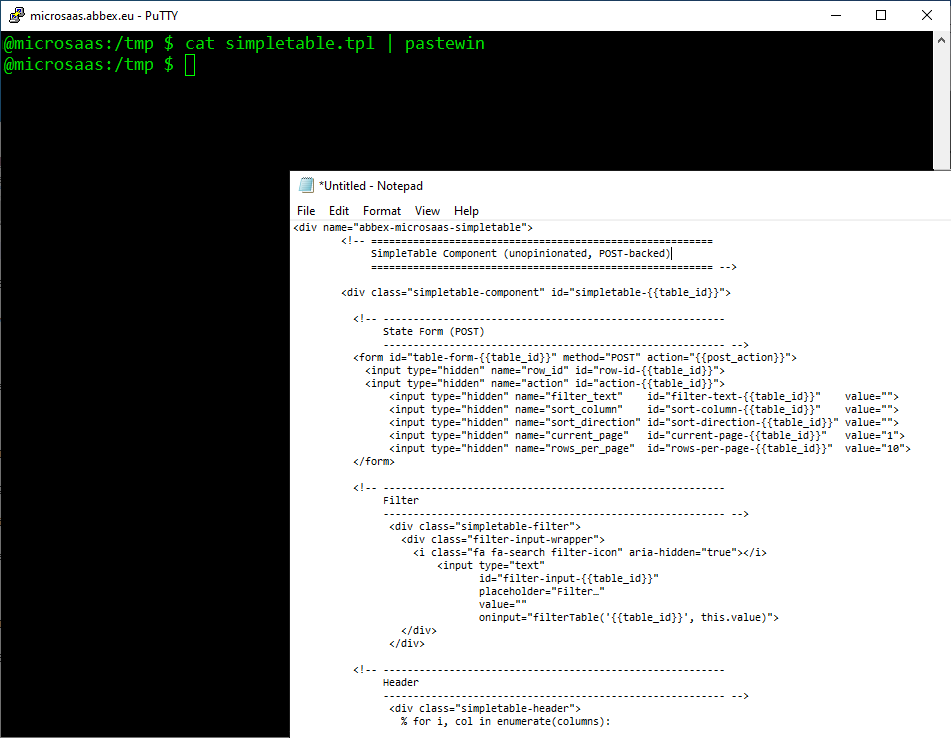
Task: Close the PuTTY session window
Action: click(x=928, y=15)
